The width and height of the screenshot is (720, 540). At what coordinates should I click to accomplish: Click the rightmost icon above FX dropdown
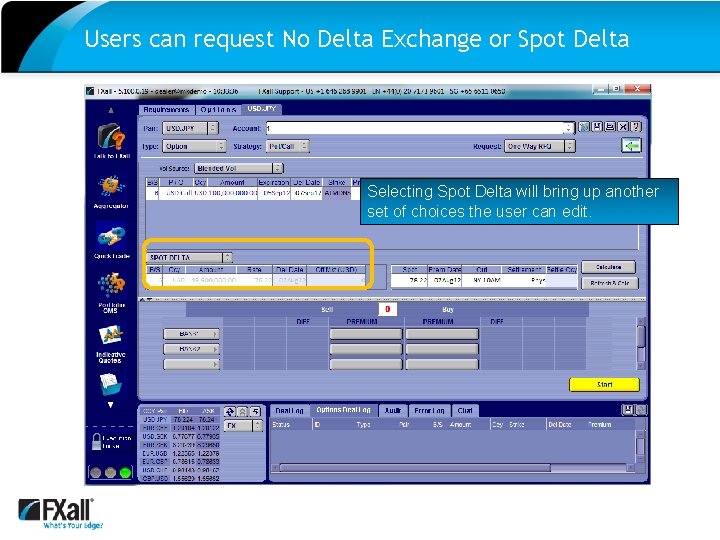(x=256, y=412)
